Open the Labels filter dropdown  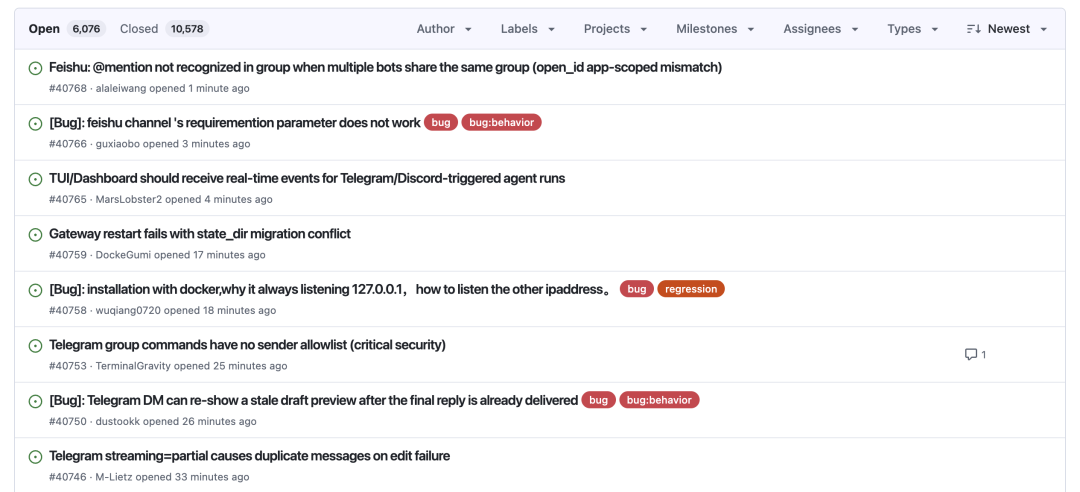click(528, 29)
